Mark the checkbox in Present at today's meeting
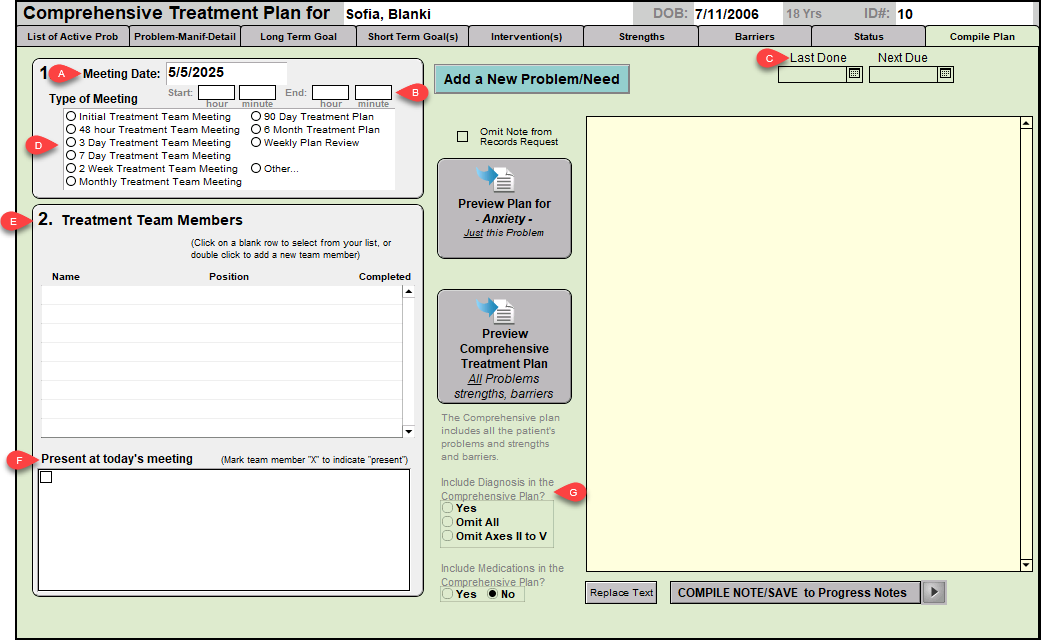 [46, 477]
